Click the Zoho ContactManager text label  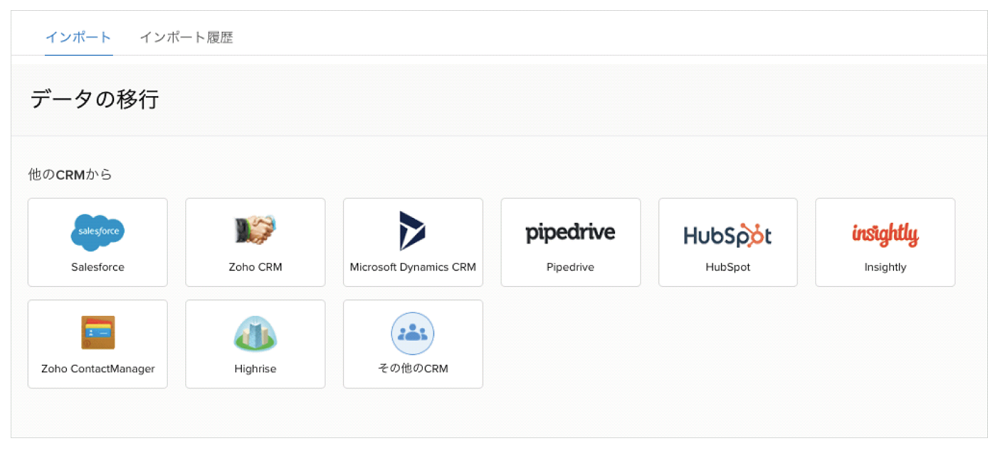click(x=98, y=368)
